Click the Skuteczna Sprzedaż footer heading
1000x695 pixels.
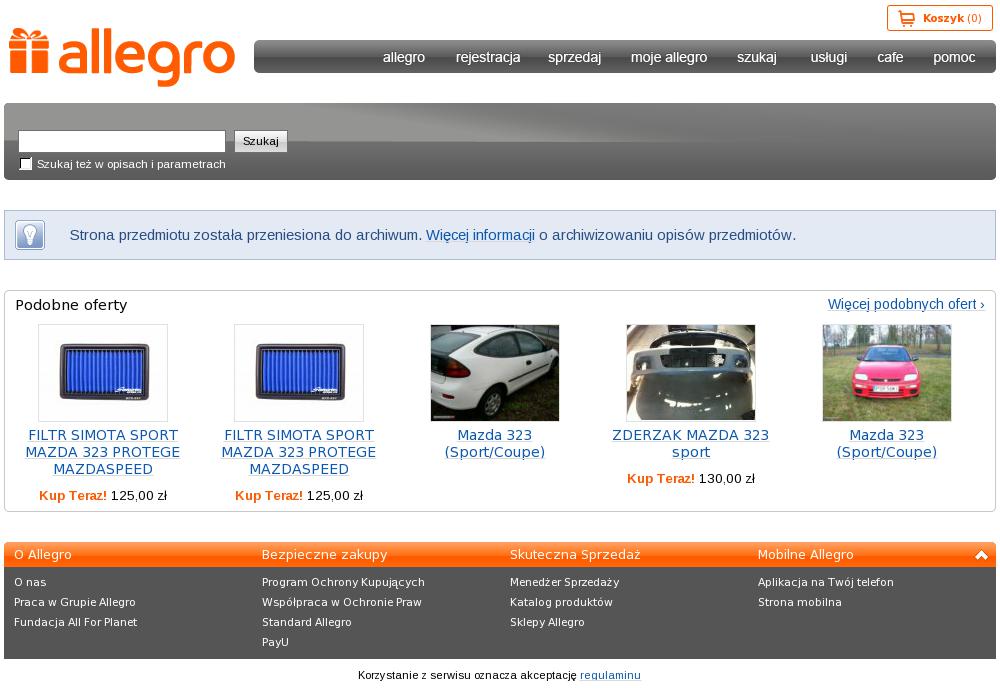point(575,555)
